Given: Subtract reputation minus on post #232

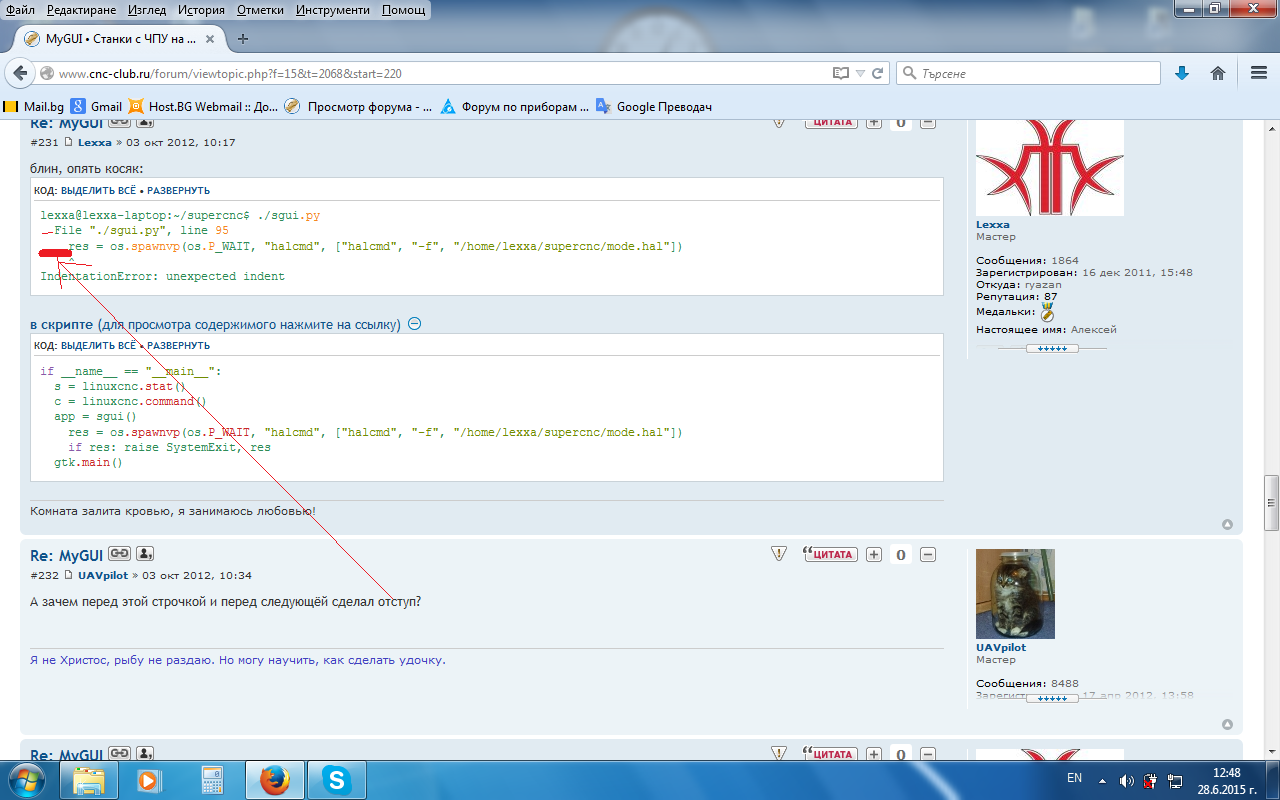Looking at the screenshot, I should coord(927,554).
